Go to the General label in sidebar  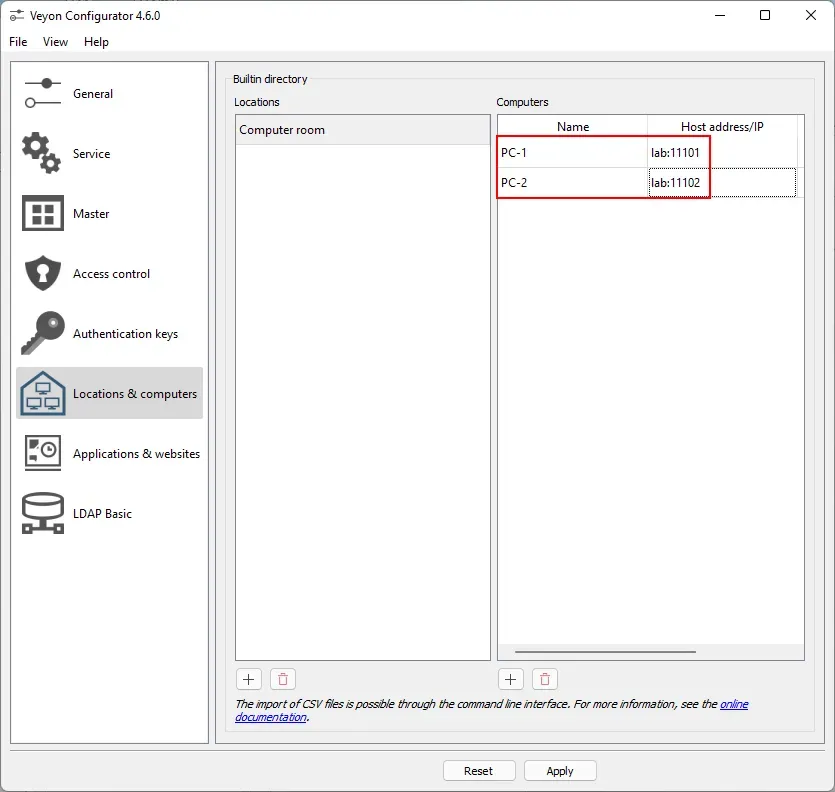click(x=93, y=94)
